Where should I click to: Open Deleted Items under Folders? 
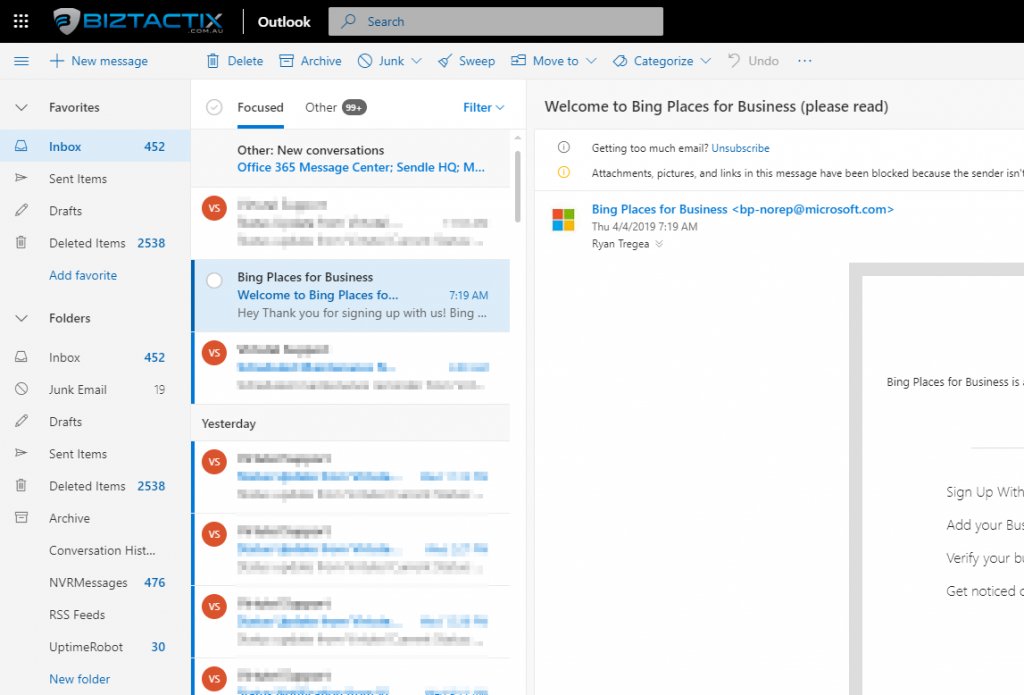coord(95,486)
